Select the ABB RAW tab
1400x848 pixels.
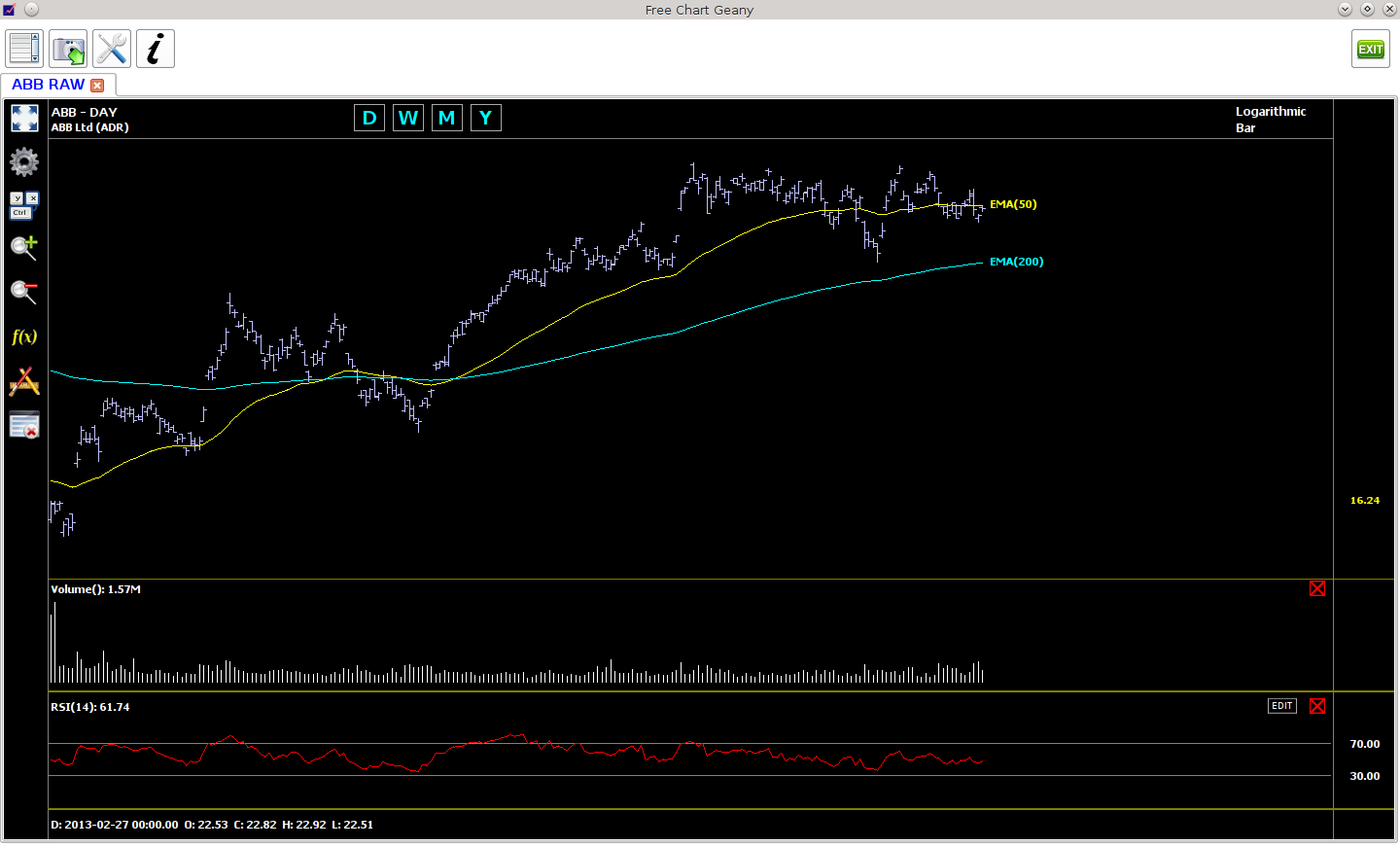48,85
